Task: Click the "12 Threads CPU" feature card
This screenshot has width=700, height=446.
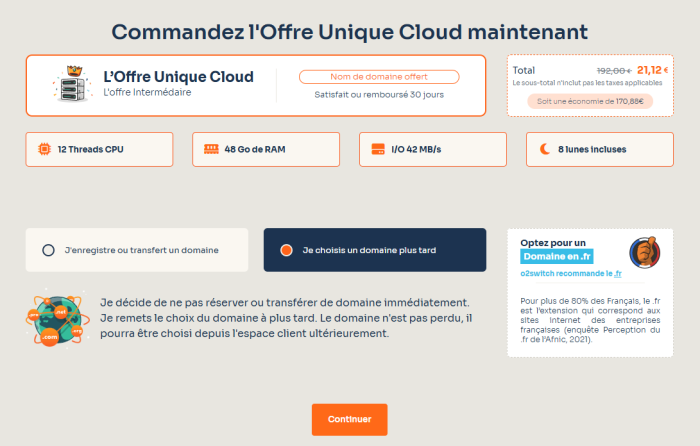Action: point(99,149)
